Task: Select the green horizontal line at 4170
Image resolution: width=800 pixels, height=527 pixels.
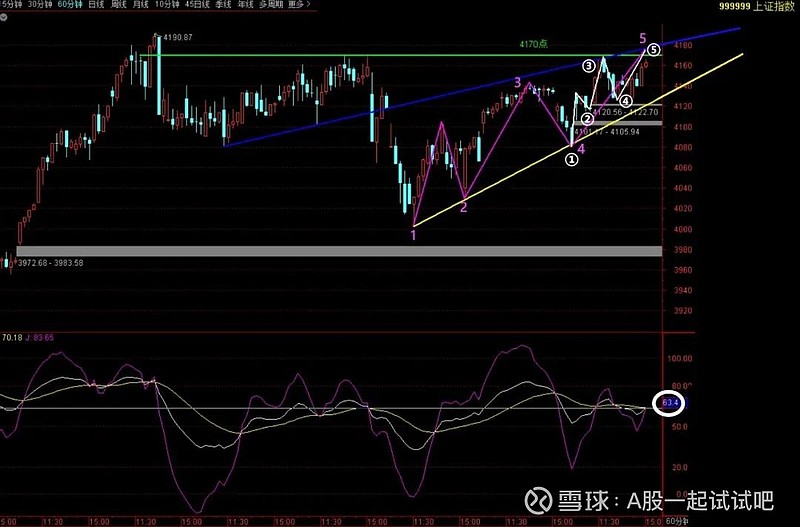Action: pyautogui.click(x=401, y=55)
